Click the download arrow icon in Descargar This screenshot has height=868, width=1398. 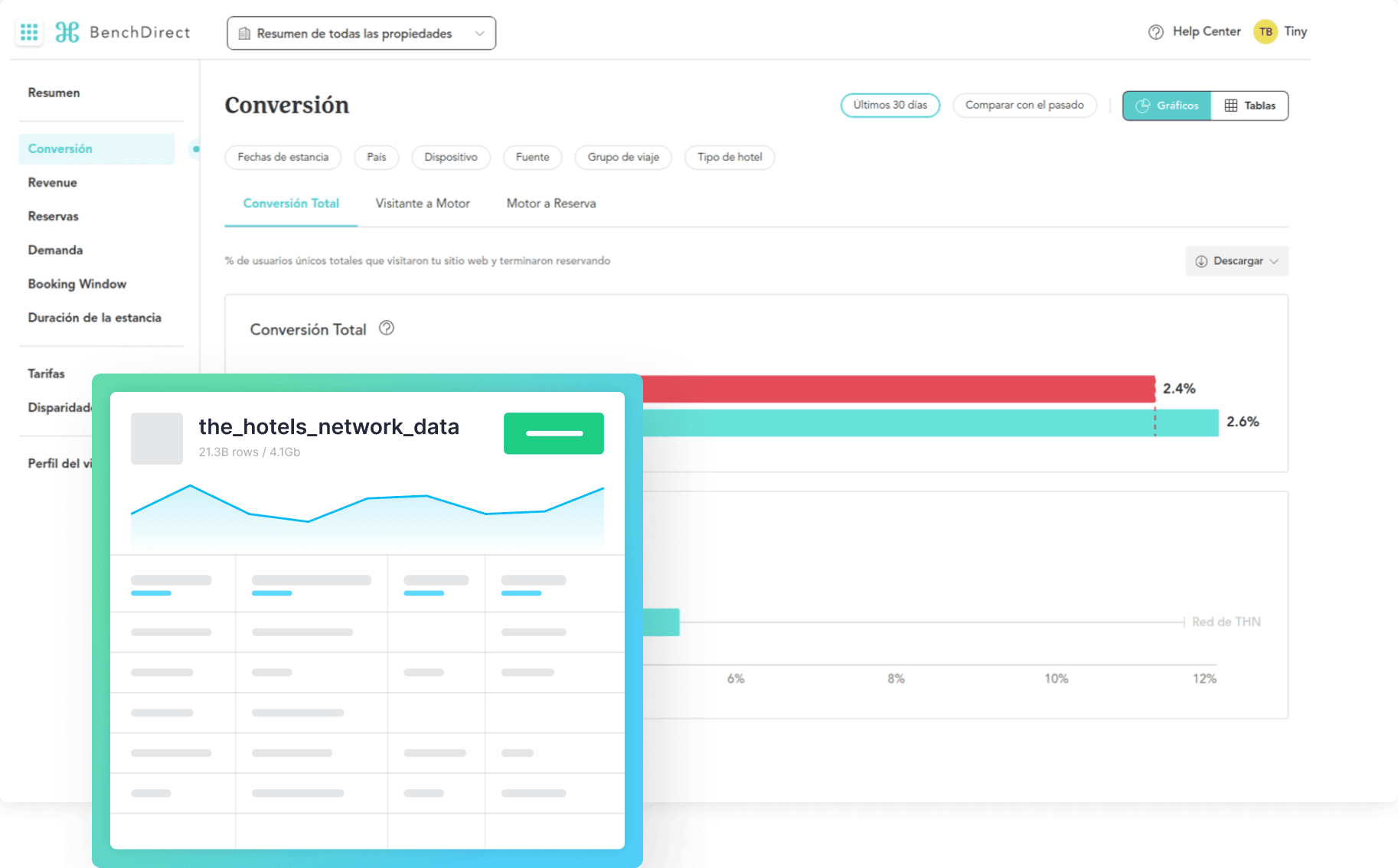[1201, 261]
